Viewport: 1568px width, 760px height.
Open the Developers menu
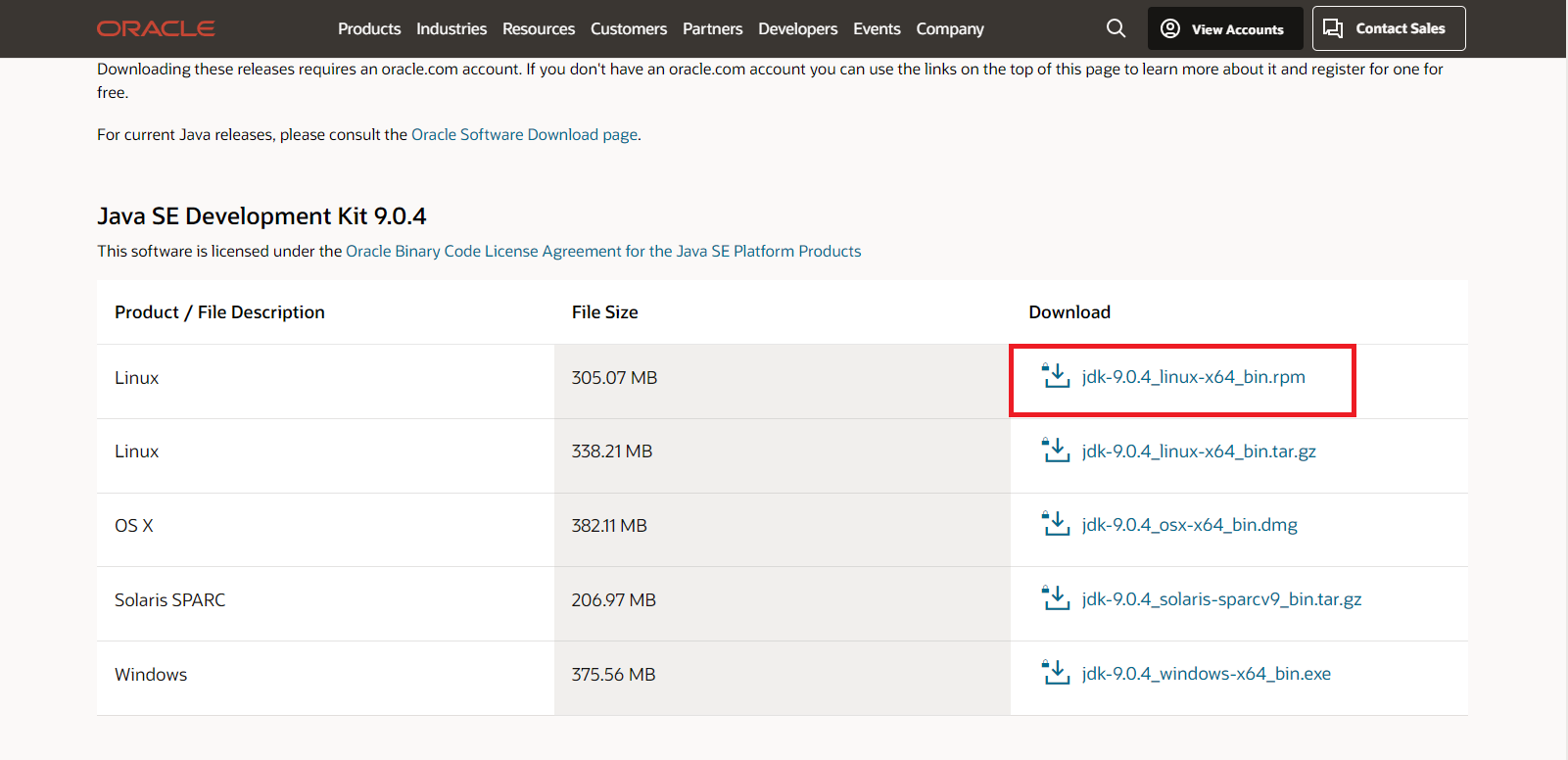click(797, 28)
